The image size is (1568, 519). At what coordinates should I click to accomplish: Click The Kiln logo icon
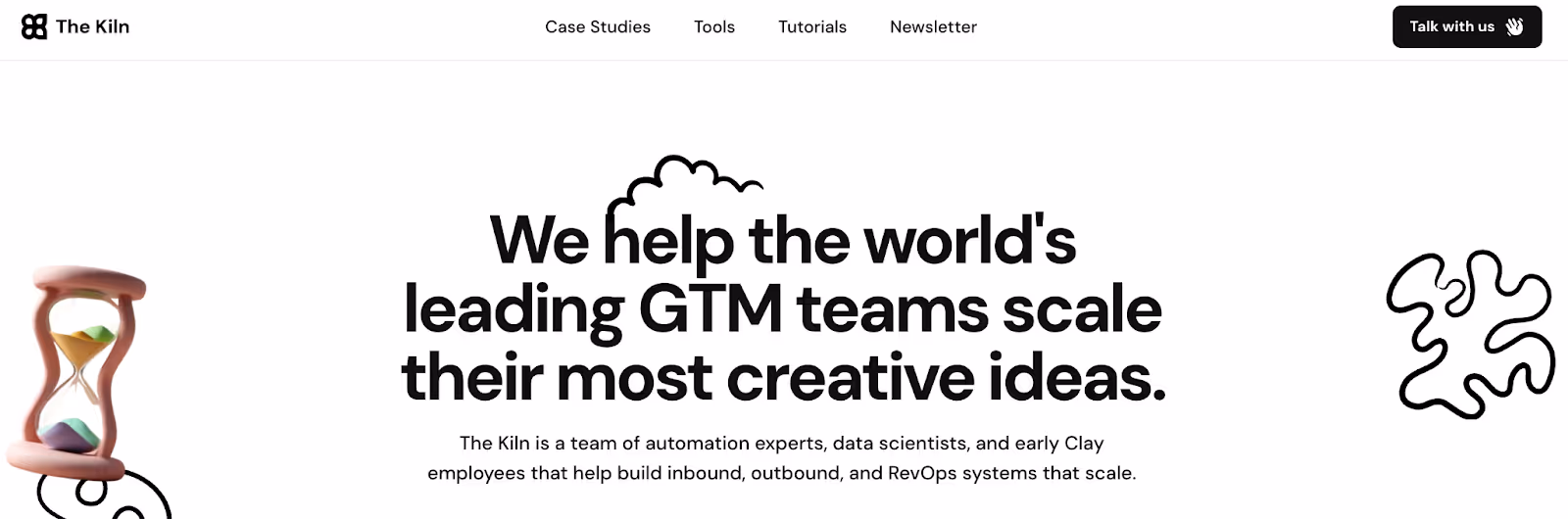pos(34,26)
